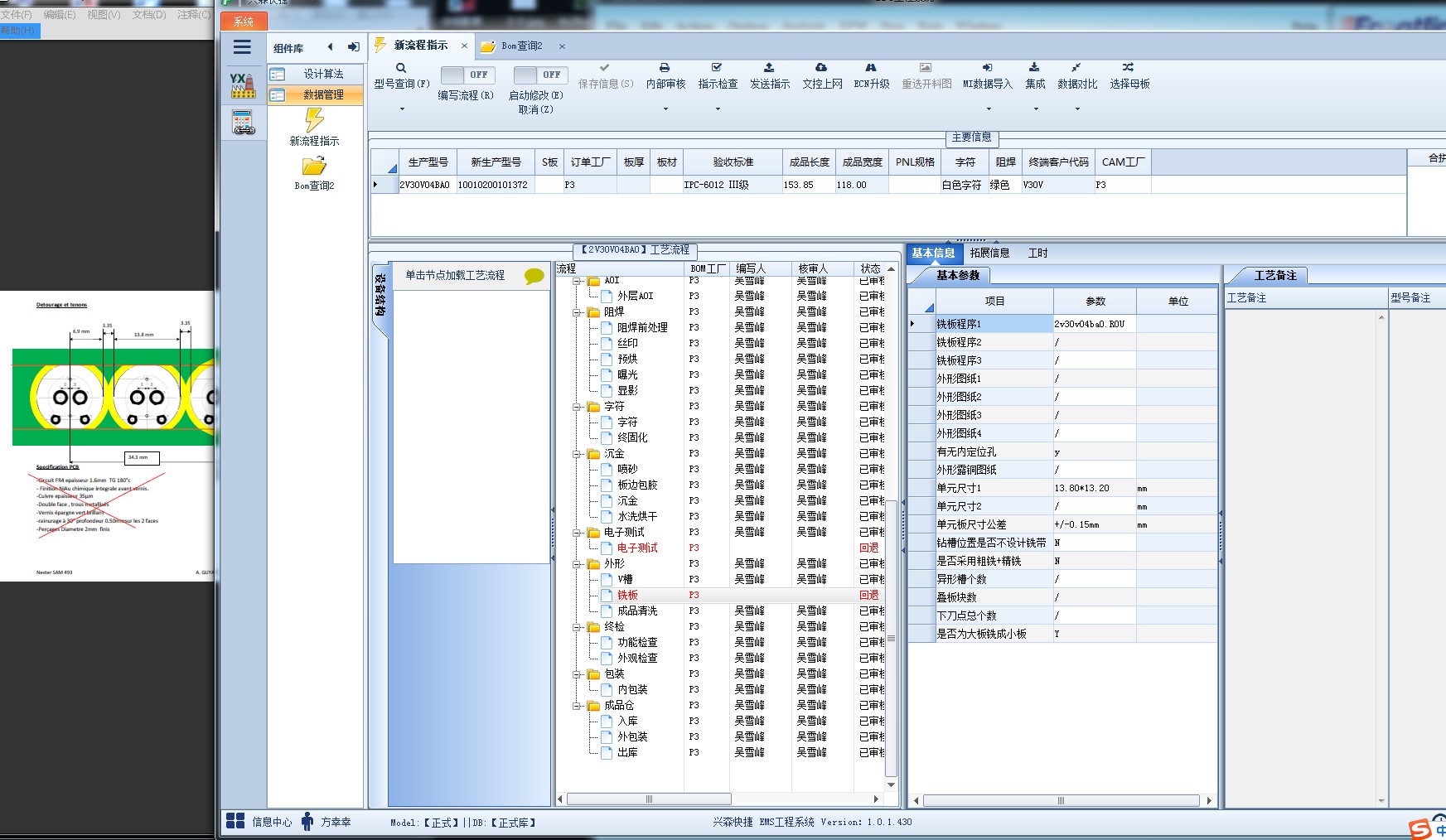Open the 拓展信息 tab
Image resolution: width=1446 pixels, height=840 pixels.
(989, 253)
